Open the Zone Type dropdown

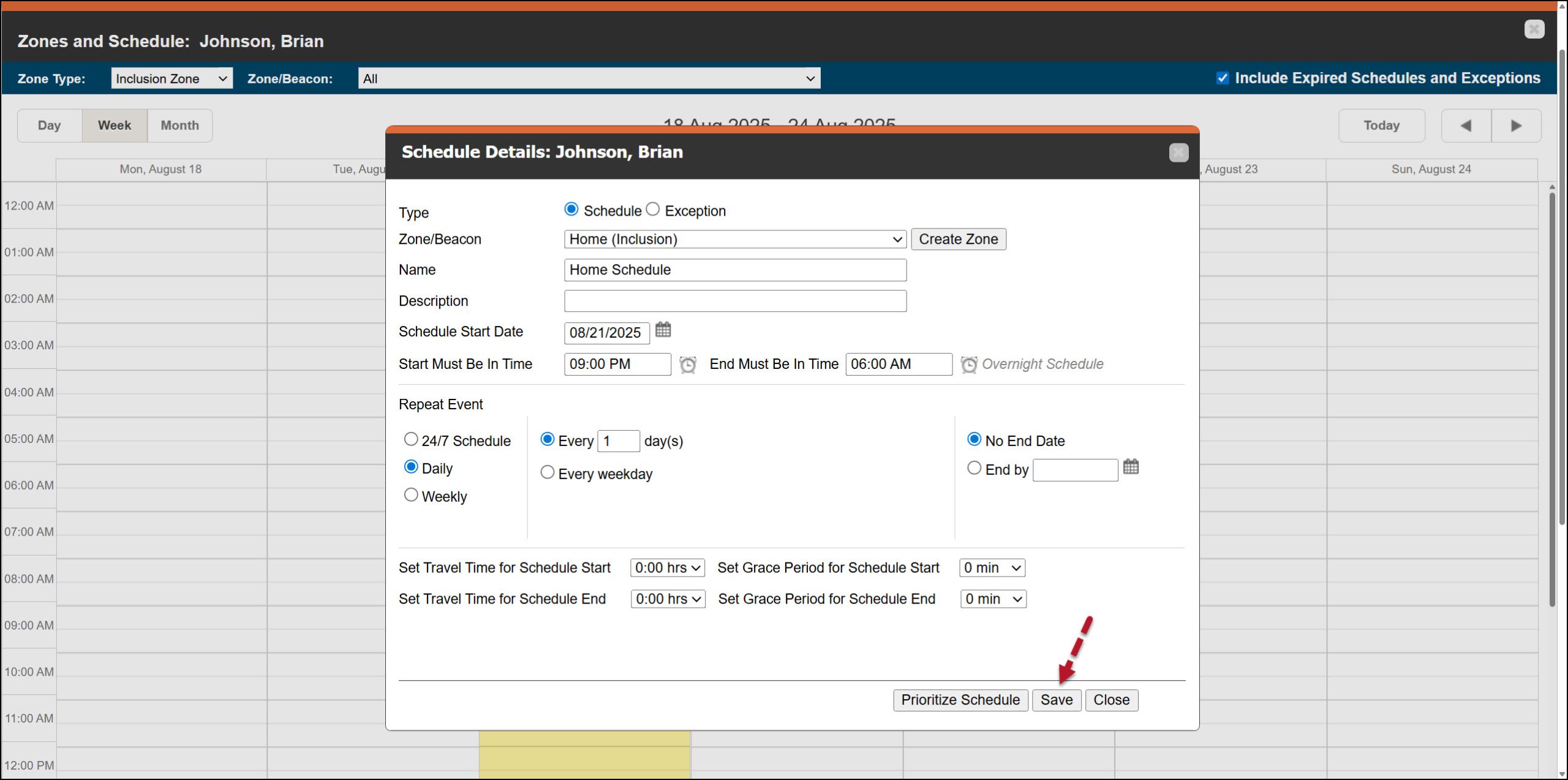pos(171,78)
